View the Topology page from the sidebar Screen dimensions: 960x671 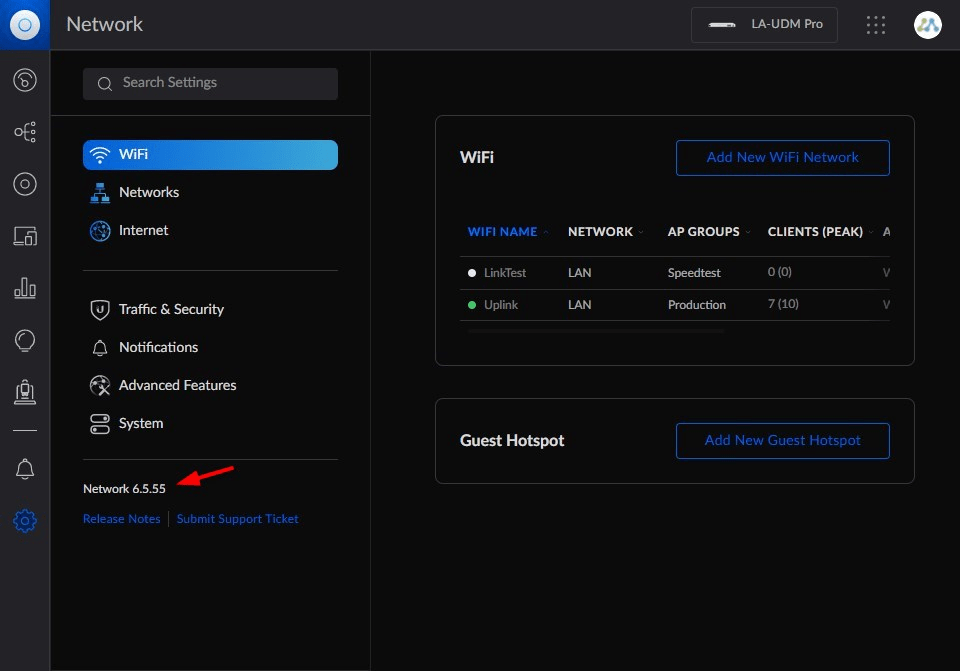(x=25, y=131)
